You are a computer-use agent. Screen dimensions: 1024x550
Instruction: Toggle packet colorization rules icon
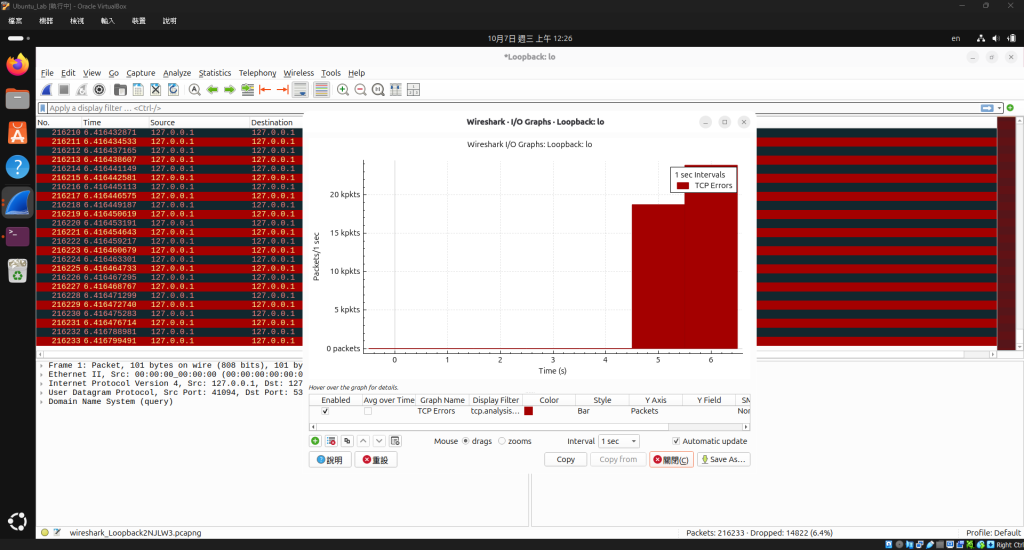(321, 90)
